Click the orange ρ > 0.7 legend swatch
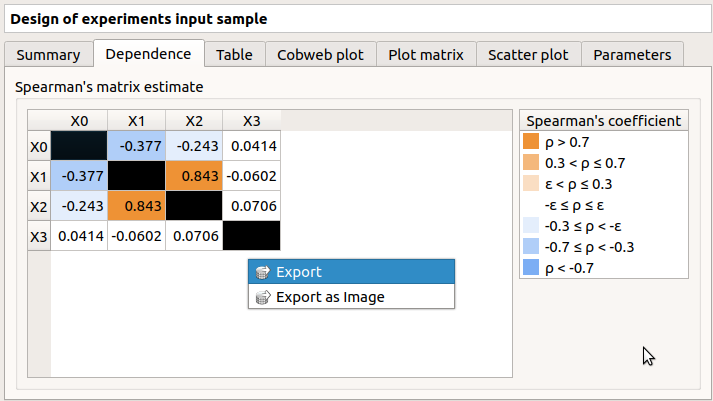The image size is (713, 401). [530, 142]
